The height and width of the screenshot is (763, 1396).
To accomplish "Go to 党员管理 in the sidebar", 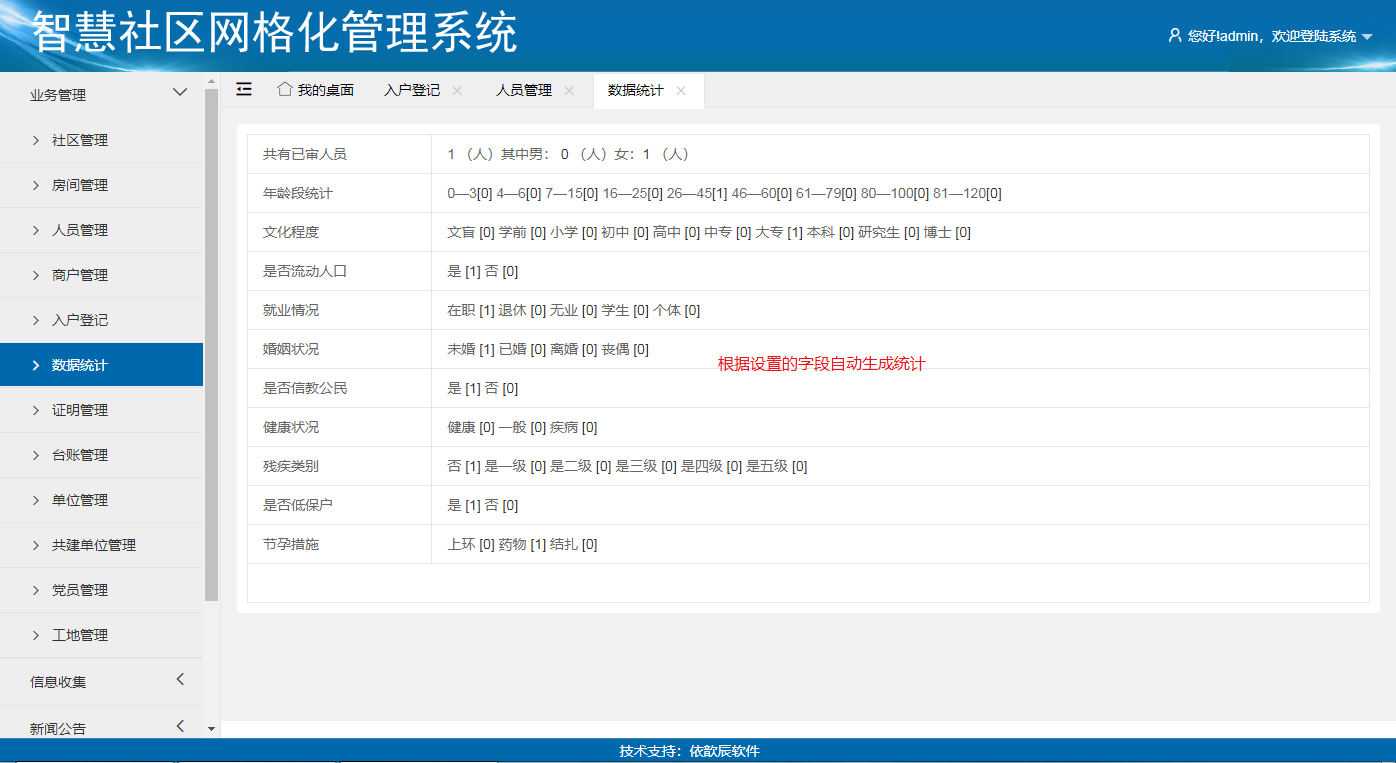I will click(x=80, y=590).
